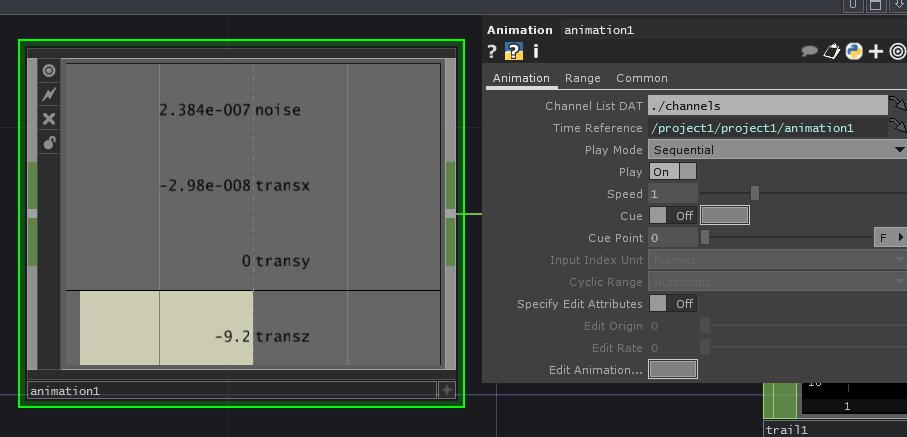The height and width of the screenshot is (437, 907).
Task: Click the lock flag on animation1 node
Action: (x=48, y=143)
